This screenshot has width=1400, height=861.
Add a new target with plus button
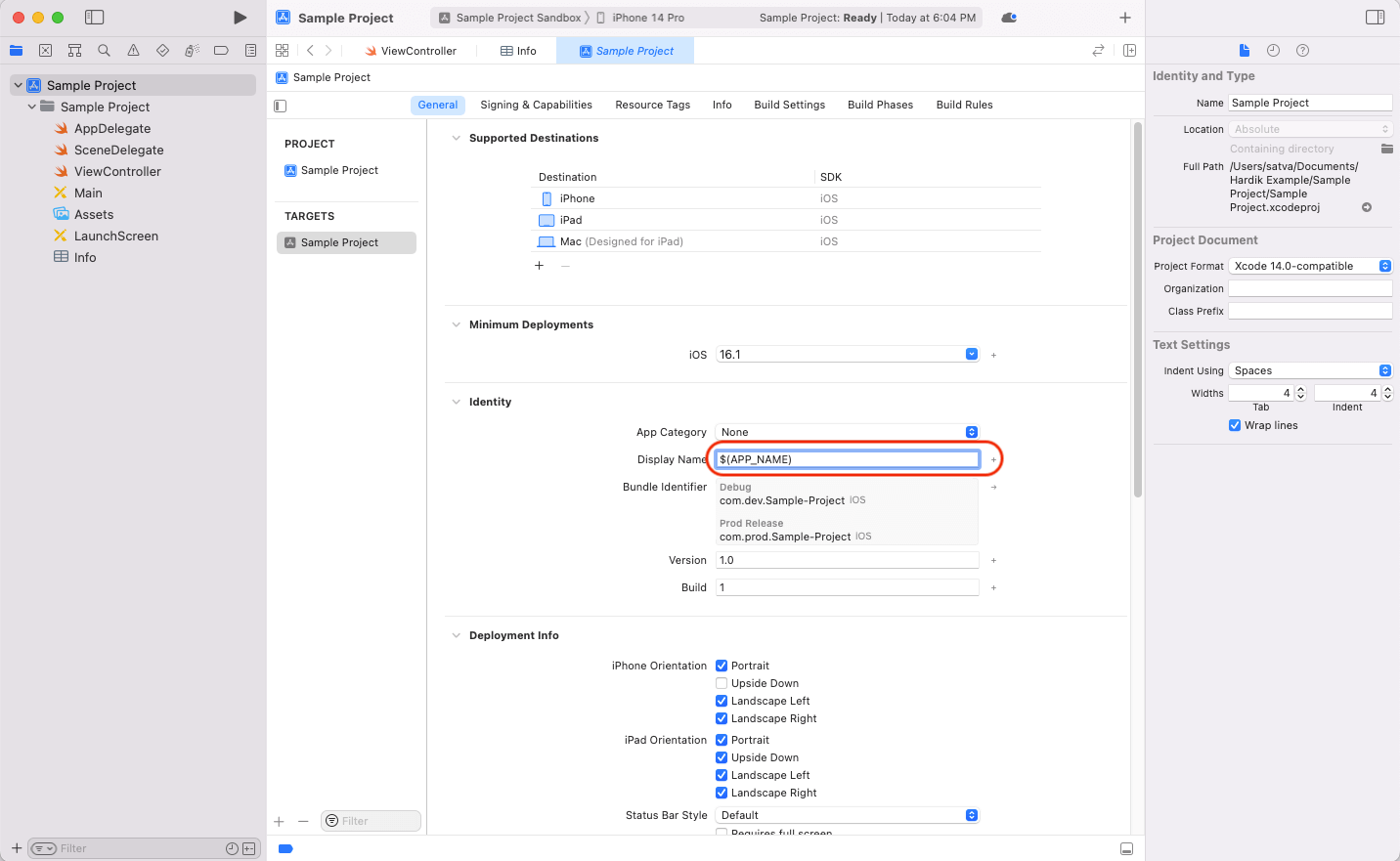coord(279,821)
